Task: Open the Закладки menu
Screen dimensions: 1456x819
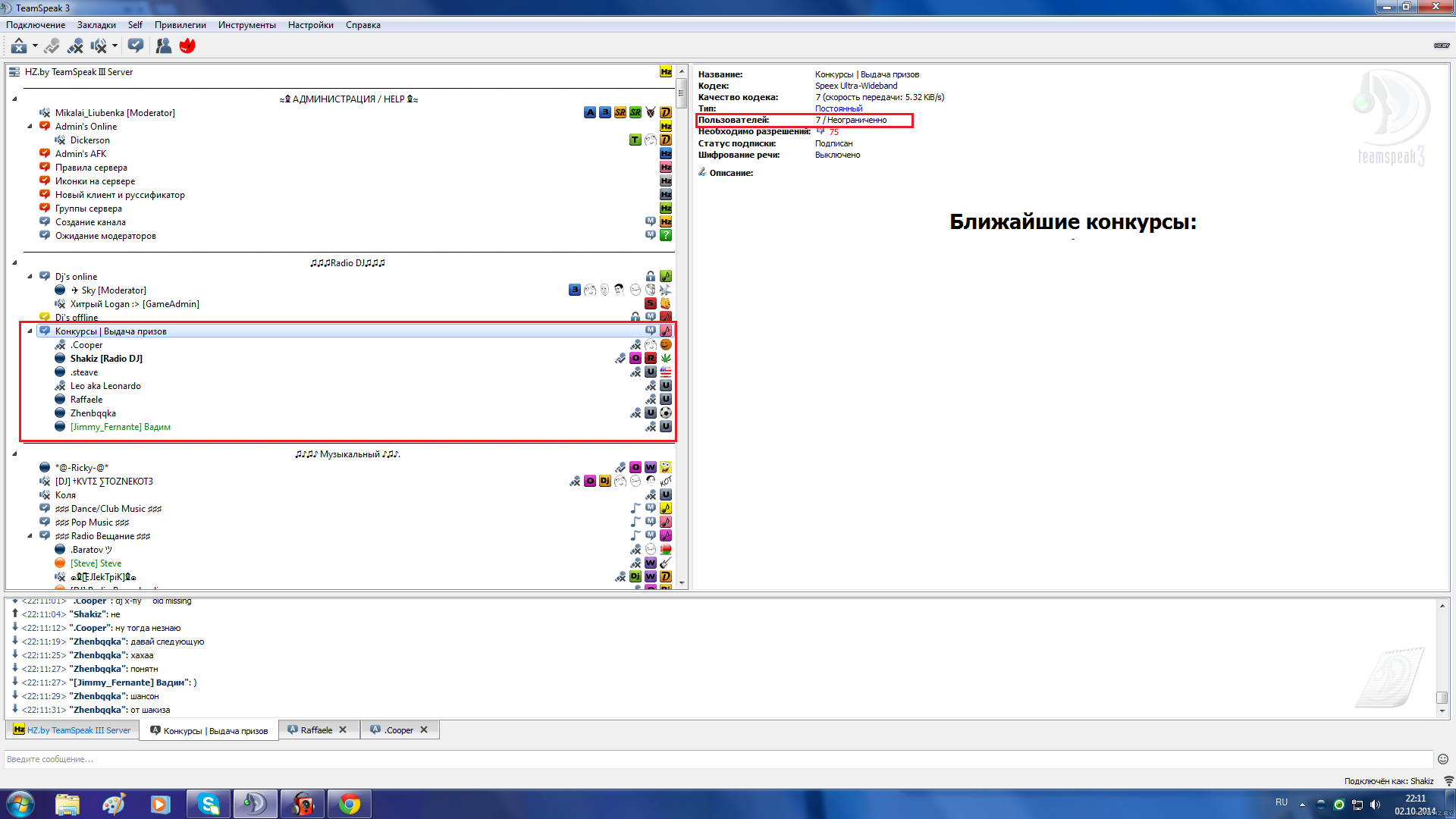Action: pos(96,25)
